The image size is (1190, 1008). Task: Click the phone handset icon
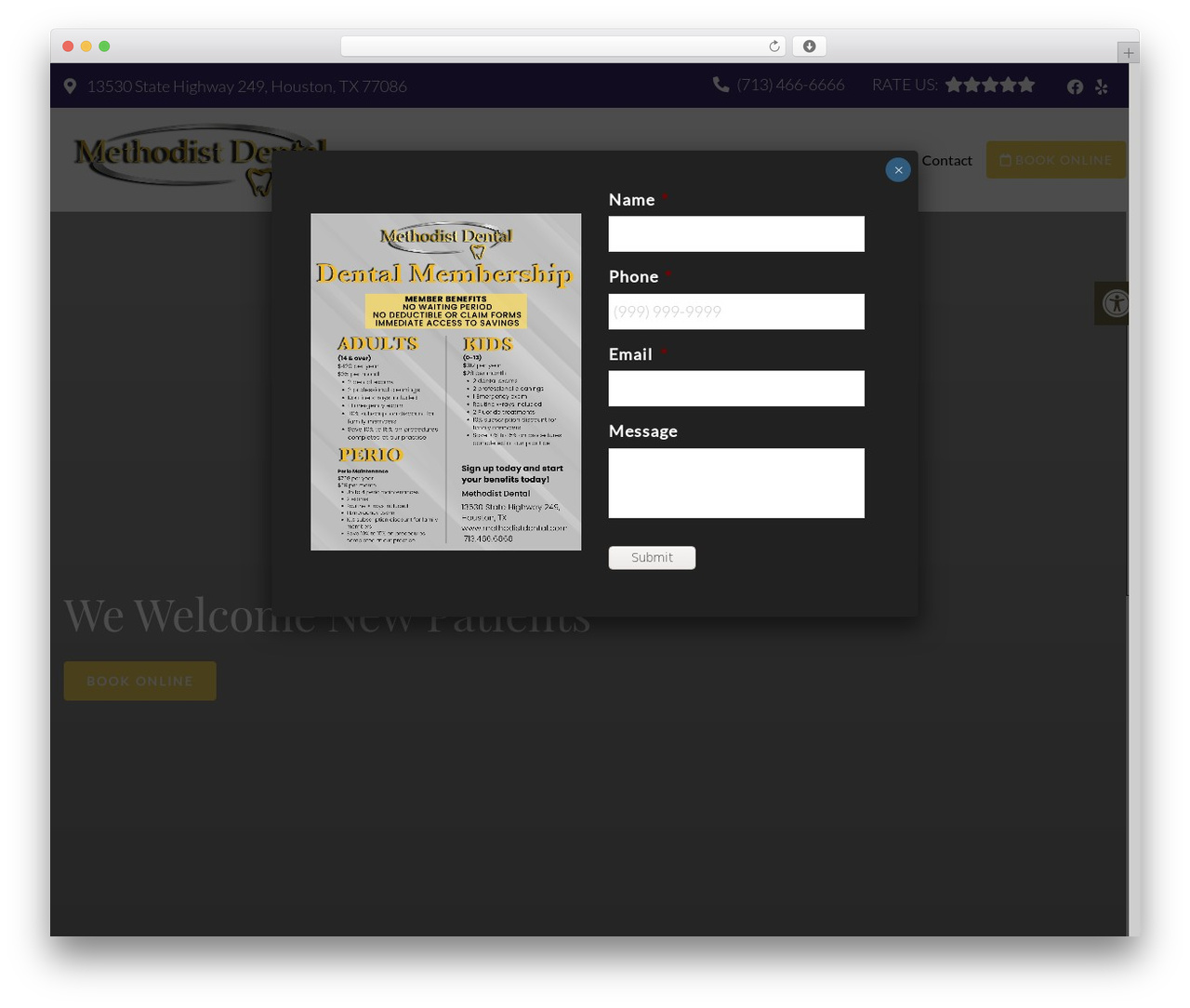721,85
